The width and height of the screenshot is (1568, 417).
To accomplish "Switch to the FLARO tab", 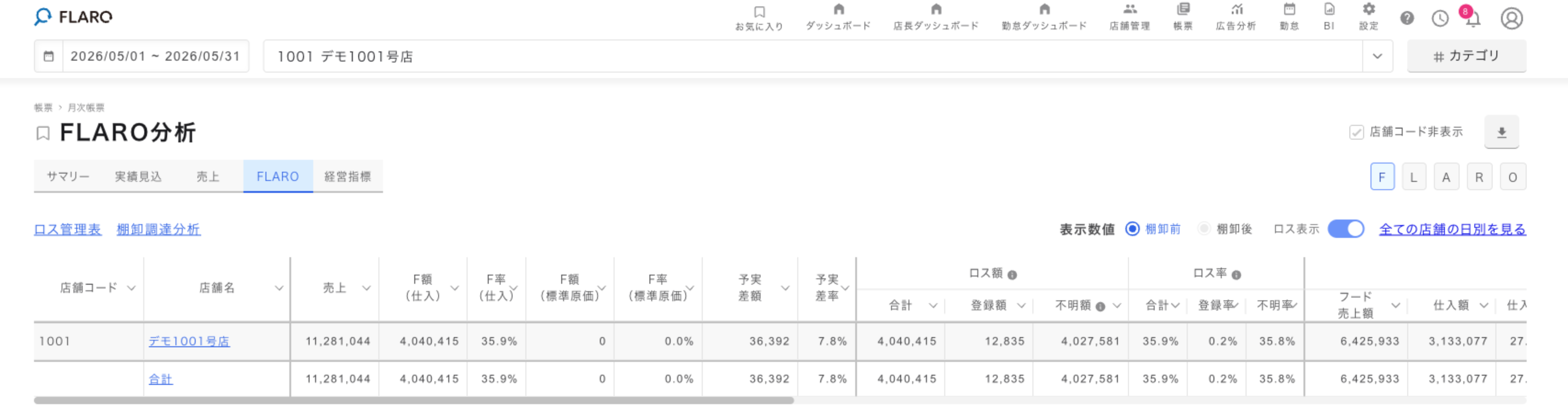I will click(278, 176).
